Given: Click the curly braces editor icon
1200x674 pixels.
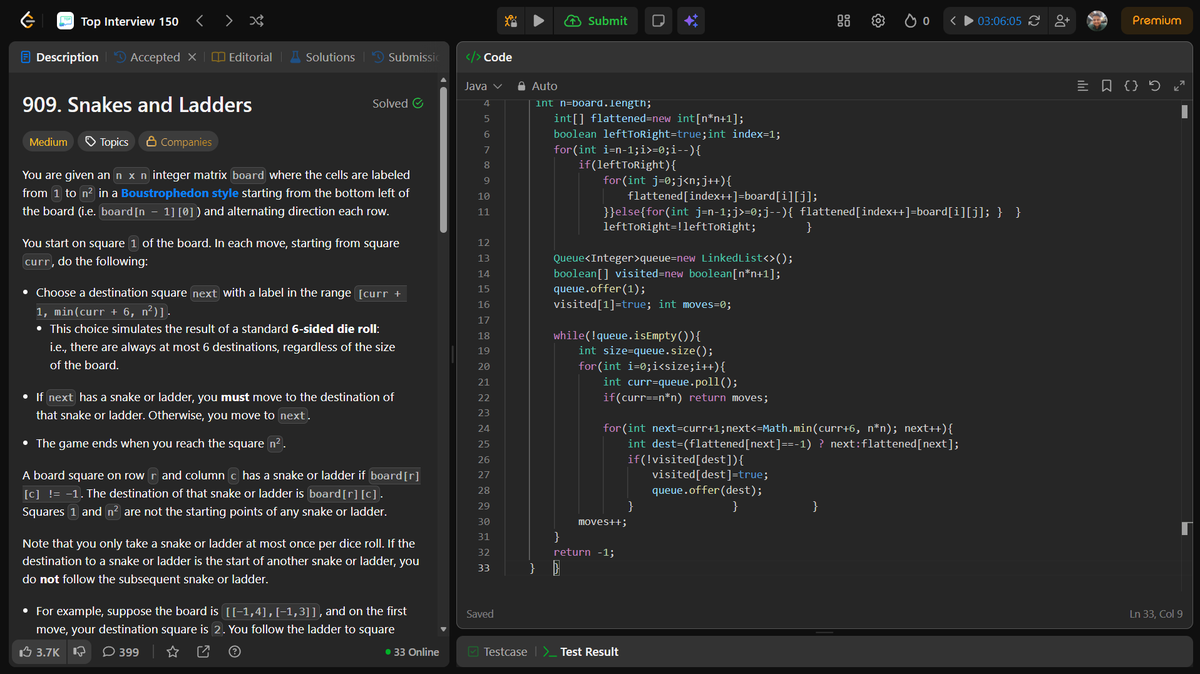Looking at the screenshot, I should point(1131,86).
